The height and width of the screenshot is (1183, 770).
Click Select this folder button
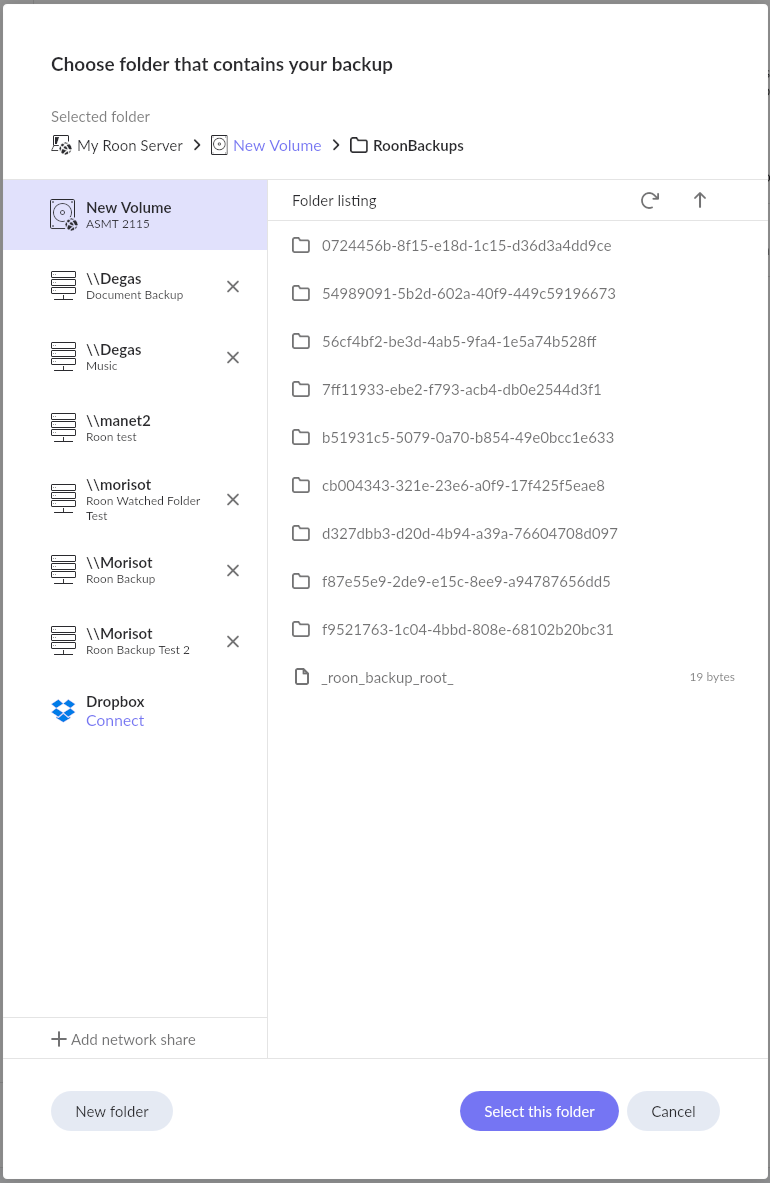pos(539,1111)
